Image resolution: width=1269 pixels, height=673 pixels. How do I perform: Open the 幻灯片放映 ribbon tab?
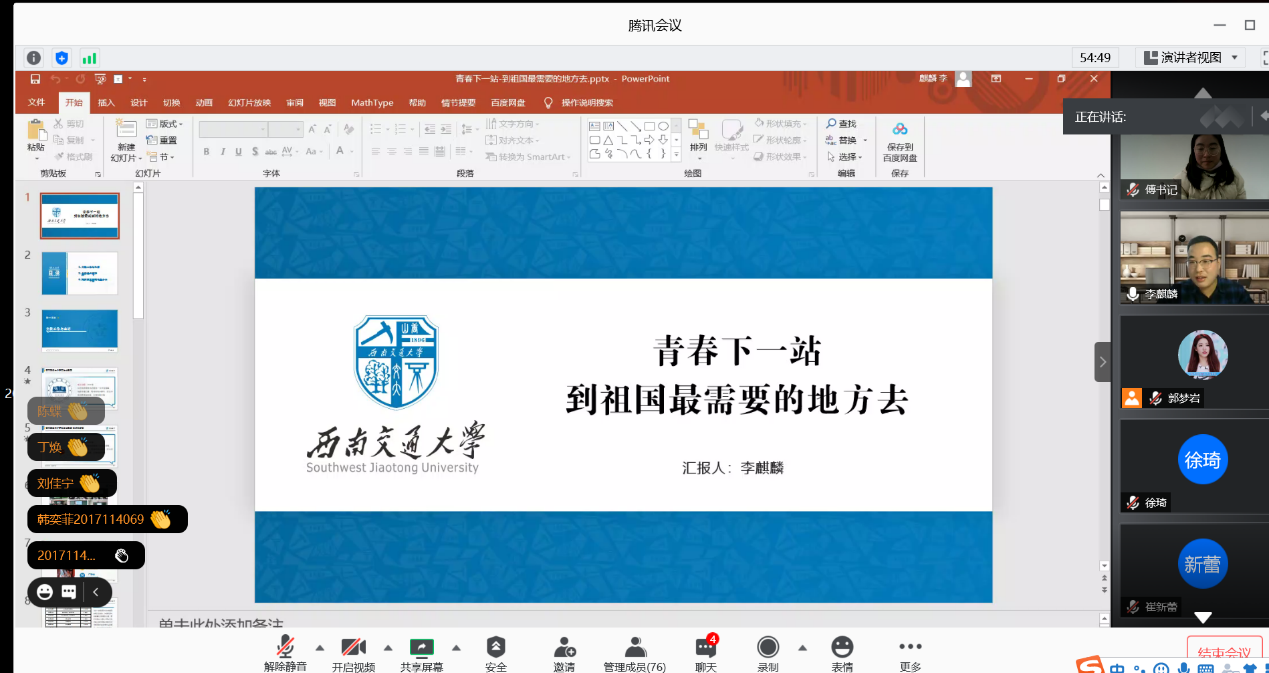pos(249,102)
